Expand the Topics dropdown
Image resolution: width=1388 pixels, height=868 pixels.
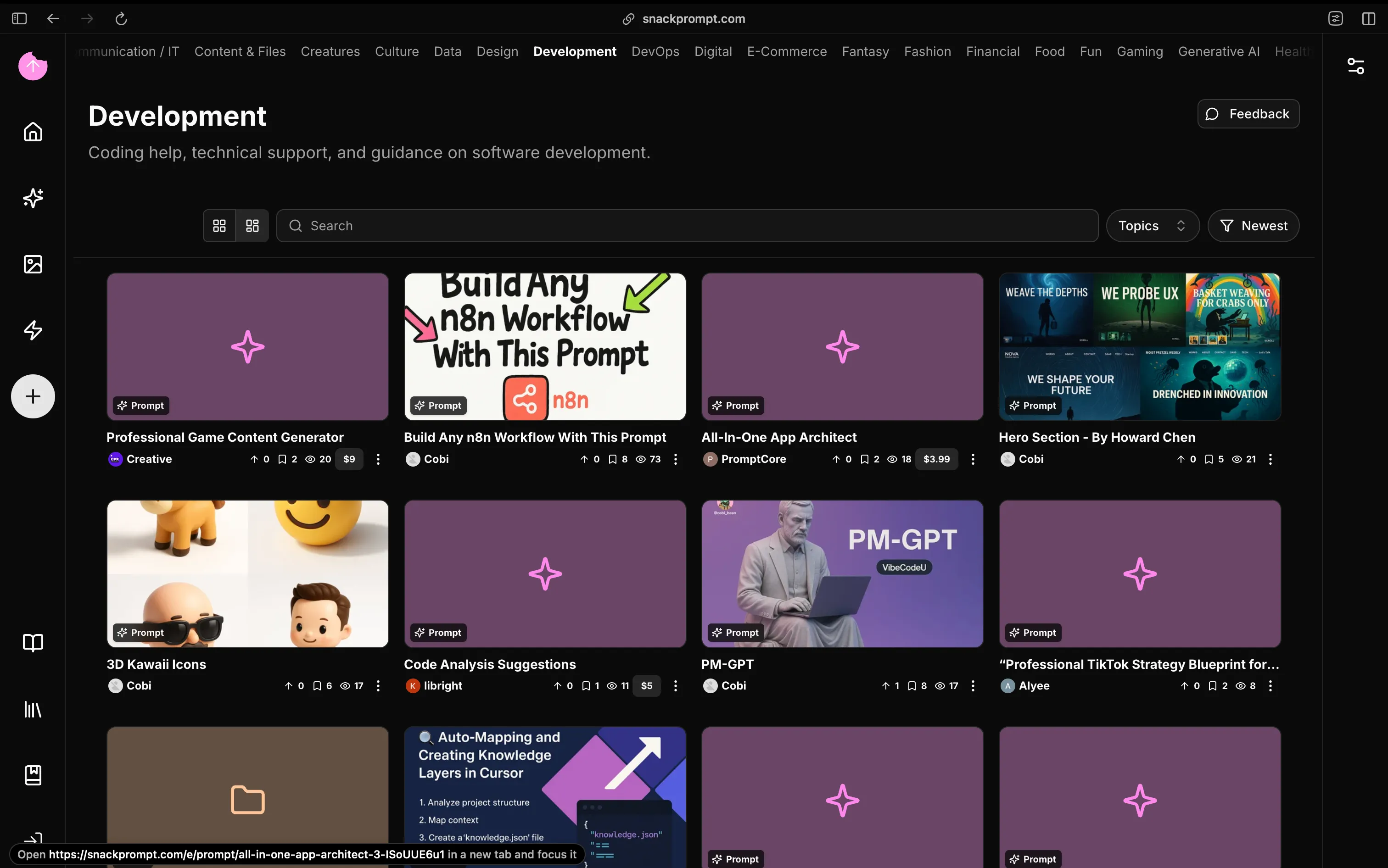[1152, 226]
